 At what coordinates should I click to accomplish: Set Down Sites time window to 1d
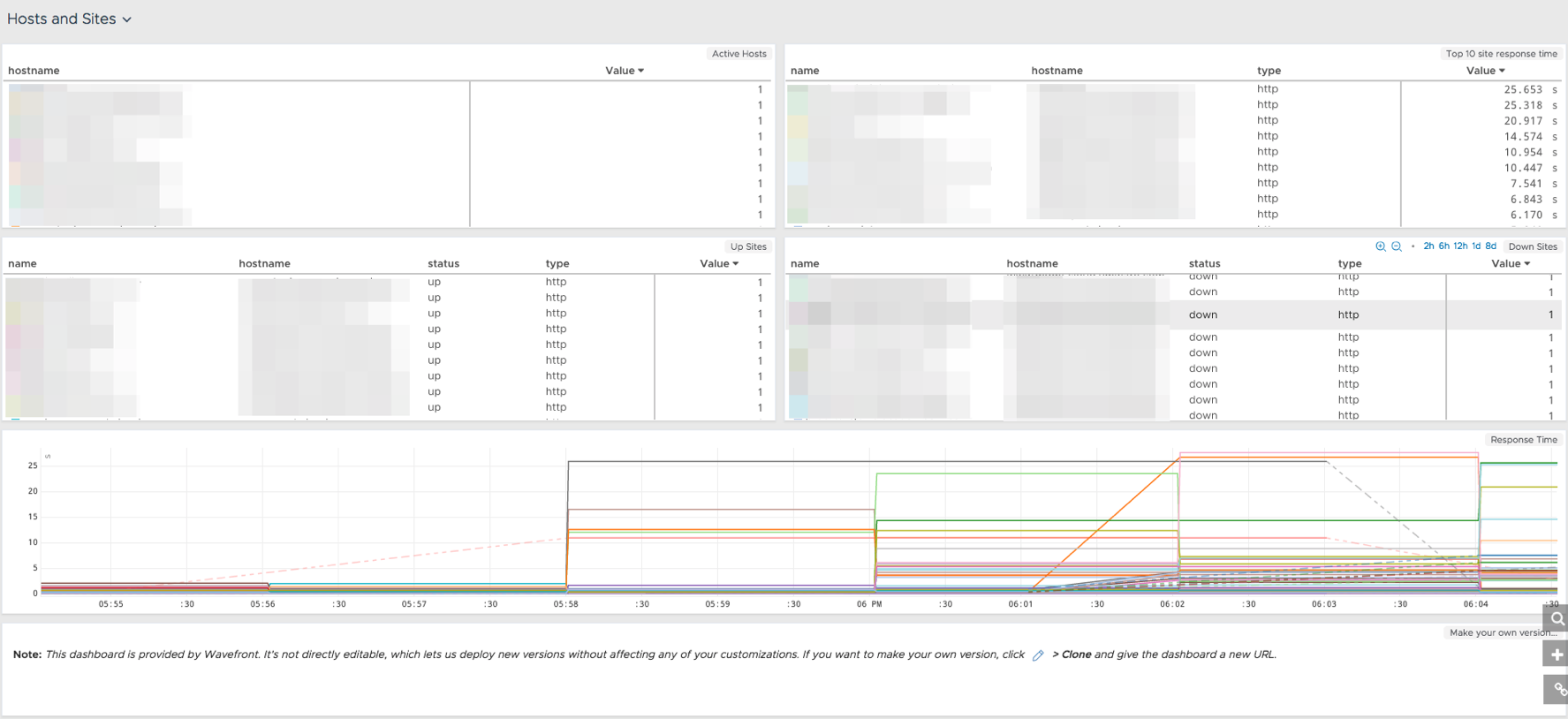click(1476, 246)
